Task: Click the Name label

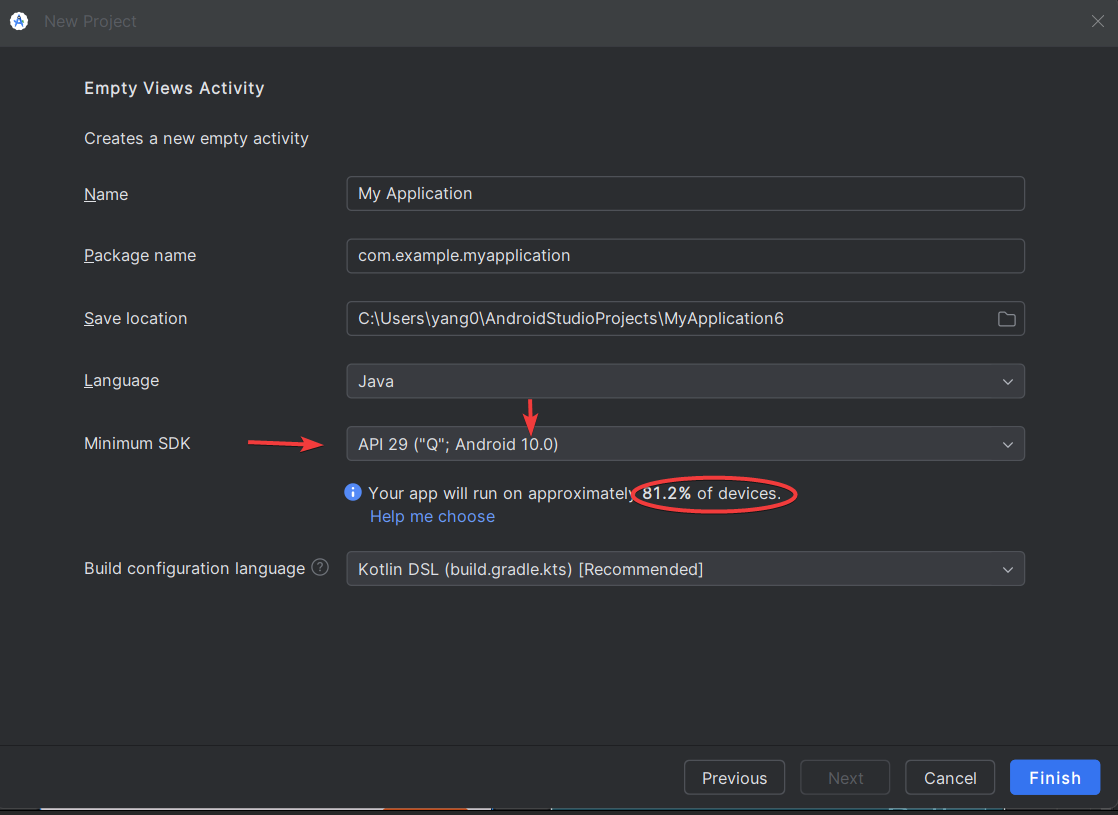Action: [x=106, y=194]
